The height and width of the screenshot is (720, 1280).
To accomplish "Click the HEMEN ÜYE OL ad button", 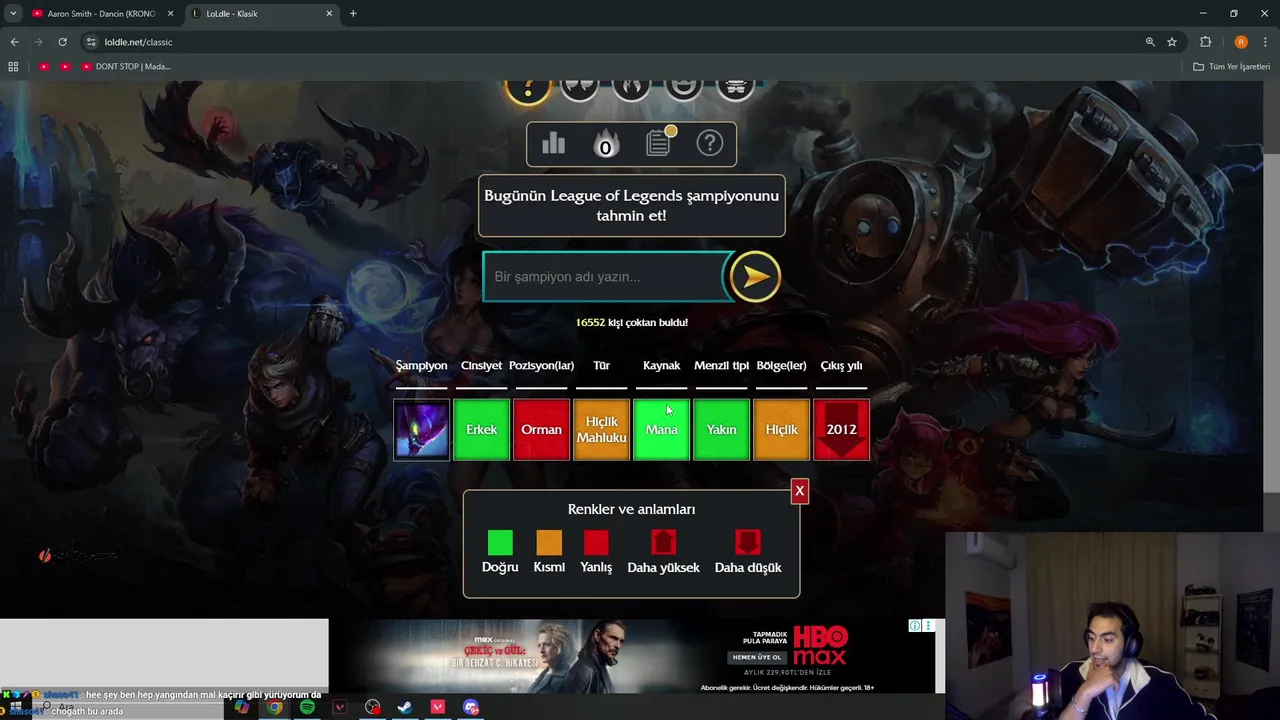I will coord(755,657).
